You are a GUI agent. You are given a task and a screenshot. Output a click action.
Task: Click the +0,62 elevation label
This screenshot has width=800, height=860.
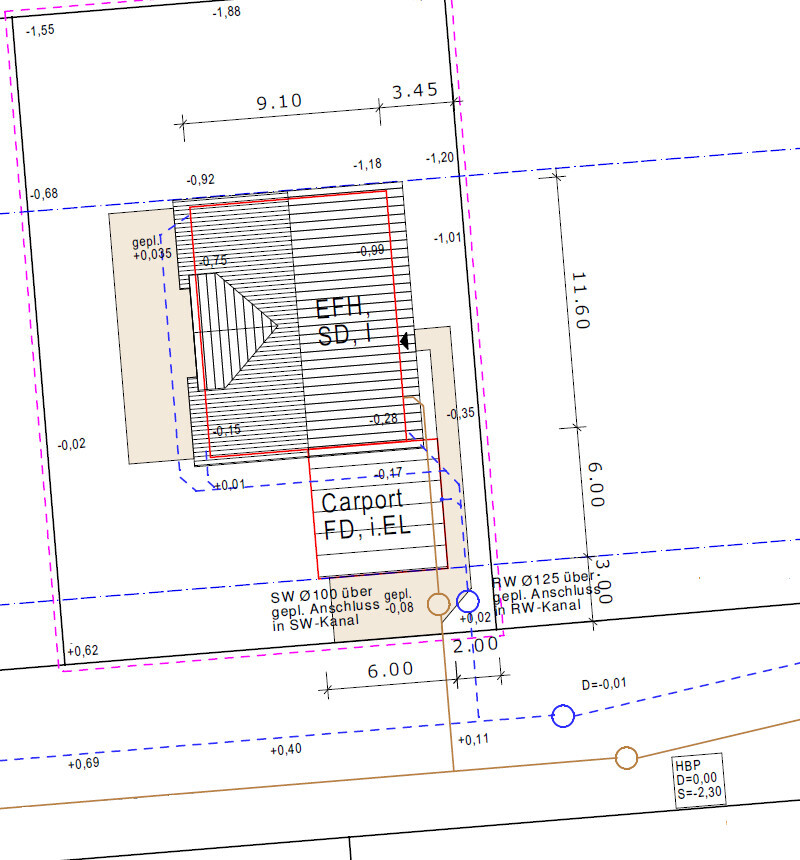click(x=83, y=651)
